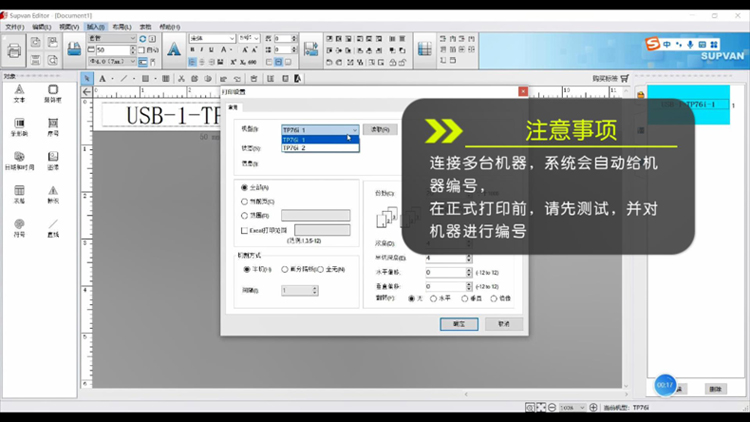Select the barcode object in left panel

(x=19, y=127)
